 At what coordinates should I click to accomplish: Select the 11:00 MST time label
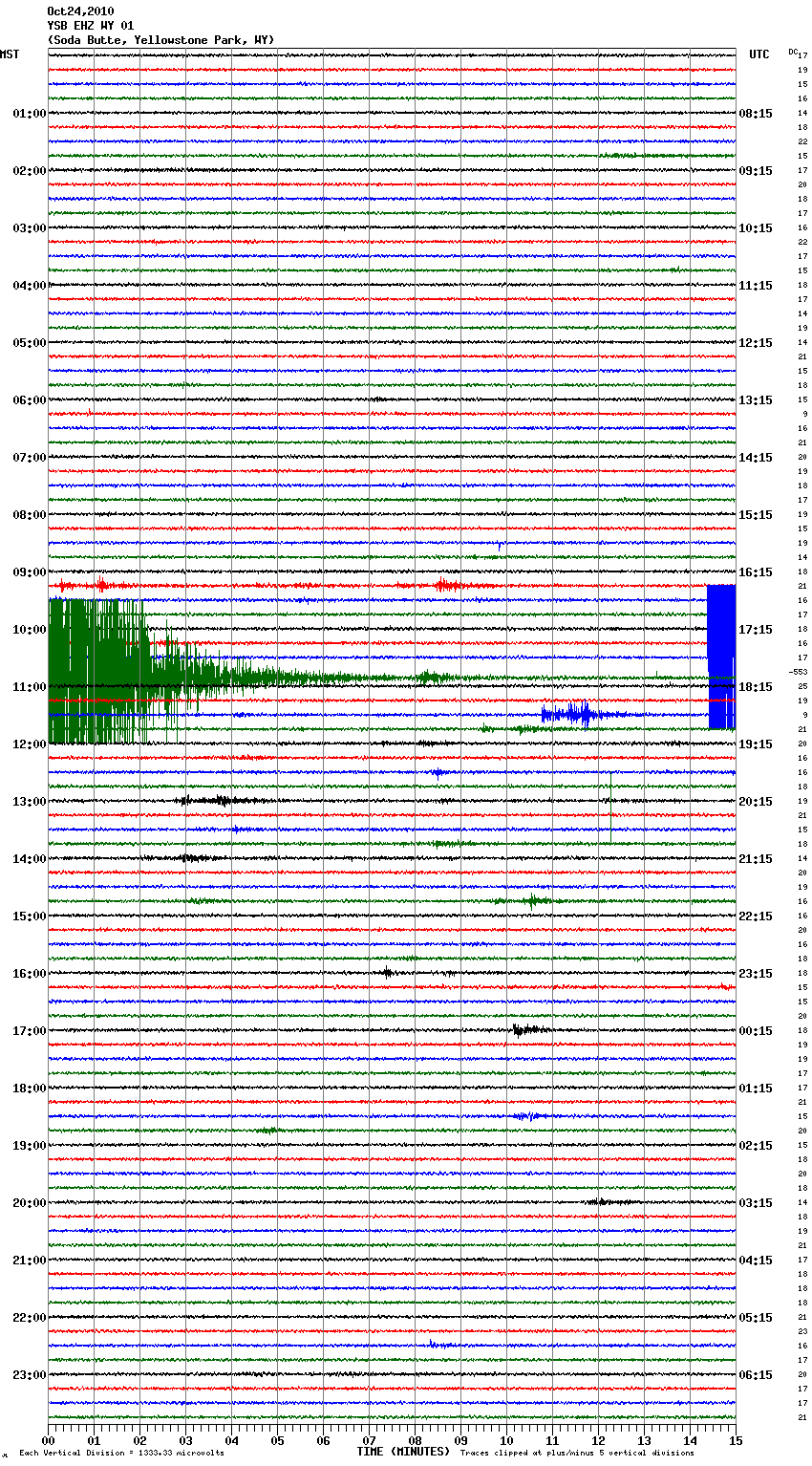pyautogui.click(x=30, y=687)
